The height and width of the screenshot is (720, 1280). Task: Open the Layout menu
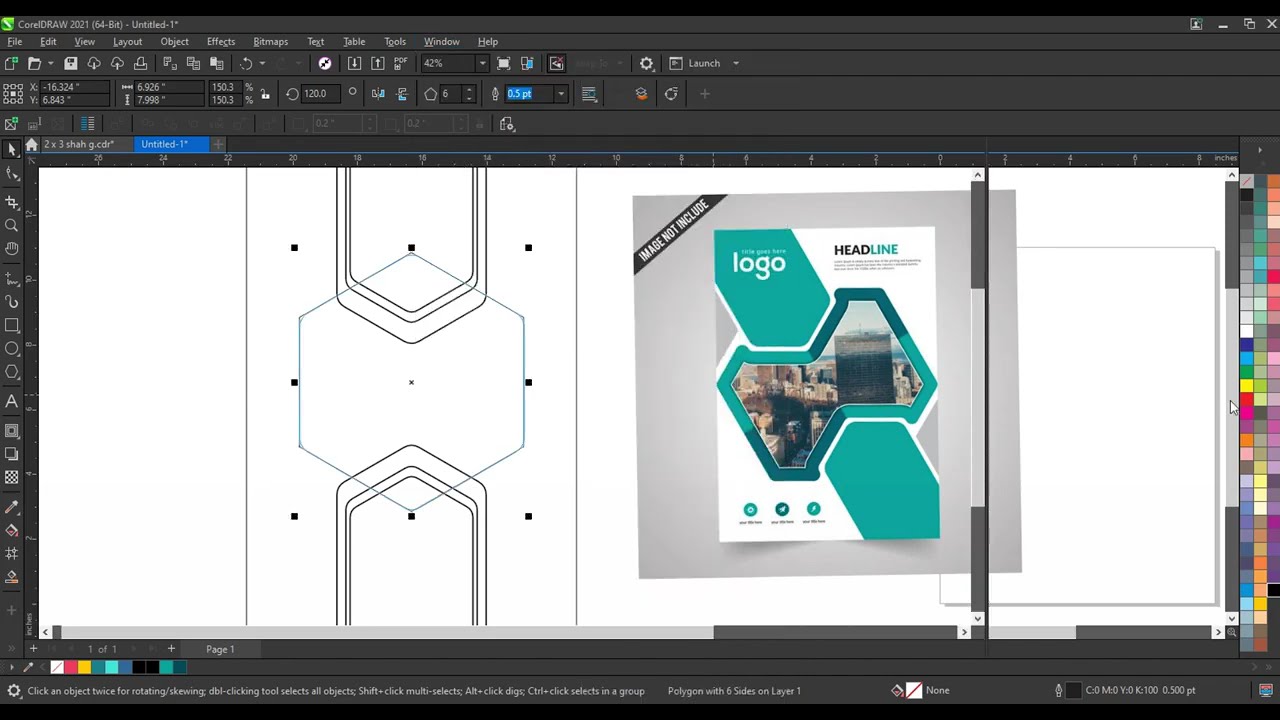pos(127,42)
